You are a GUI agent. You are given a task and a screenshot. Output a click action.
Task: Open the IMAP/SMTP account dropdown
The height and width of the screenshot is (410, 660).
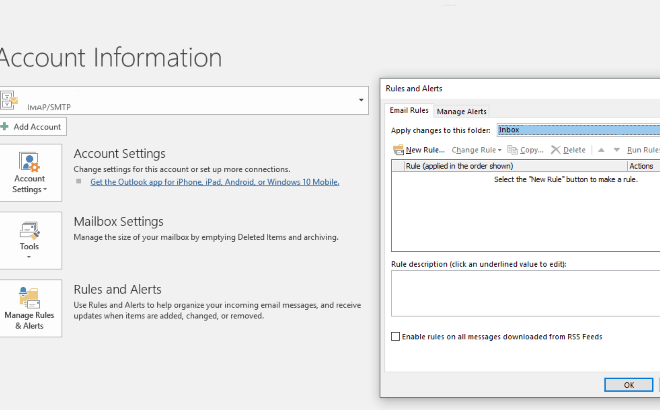click(x=360, y=100)
